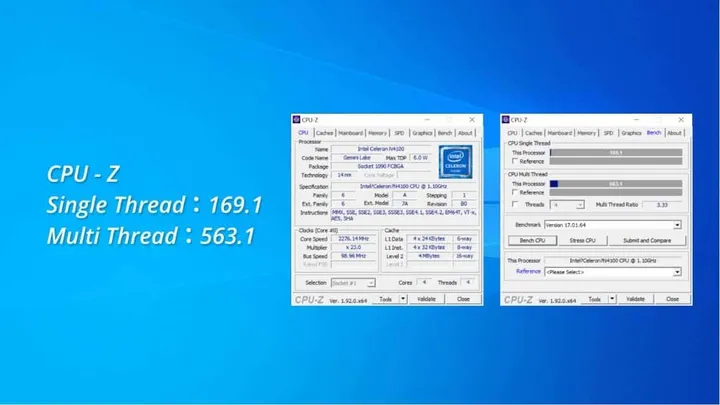
Task: Click Submit and Compare button
Action: click(647, 241)
